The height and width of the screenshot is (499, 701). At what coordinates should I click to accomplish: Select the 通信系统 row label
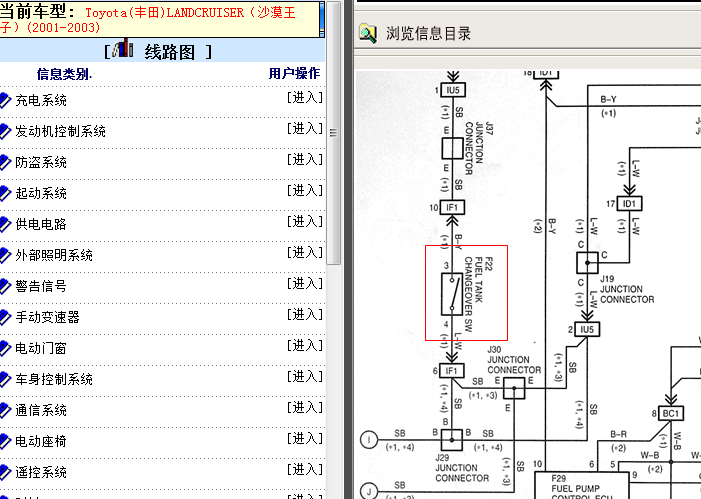point(41,410)
